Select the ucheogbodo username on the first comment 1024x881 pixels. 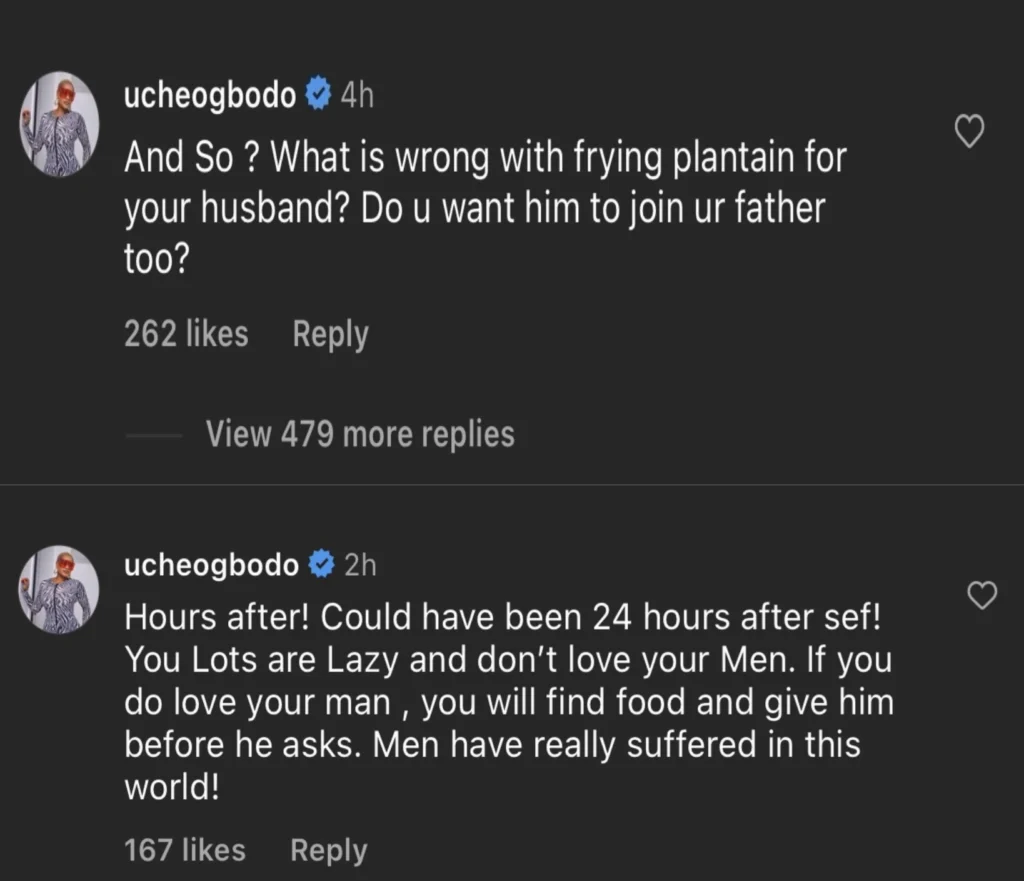[x=209, y=95]
